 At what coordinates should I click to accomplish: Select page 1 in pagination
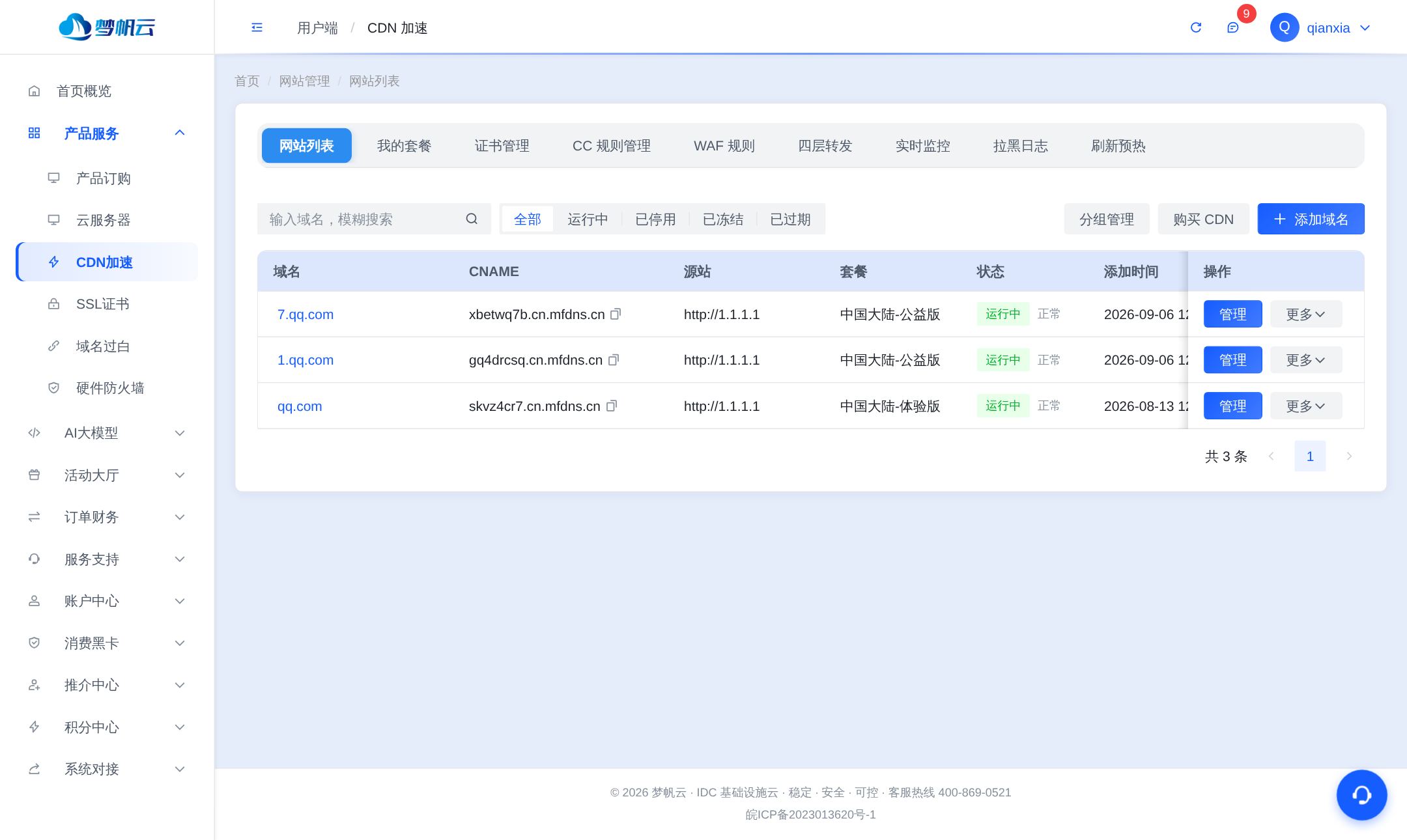point(1310,456)
